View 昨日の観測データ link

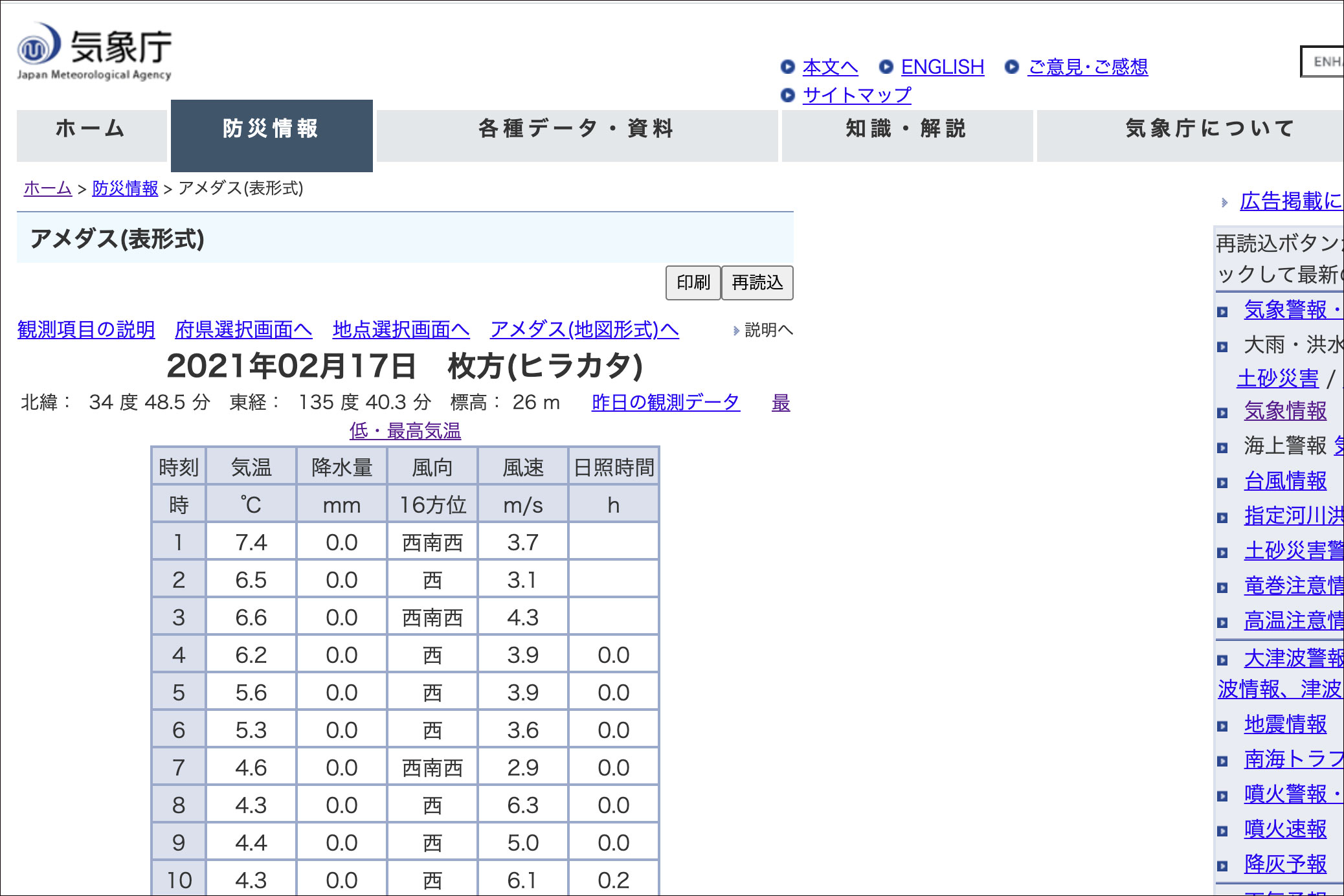pos(665,402)
